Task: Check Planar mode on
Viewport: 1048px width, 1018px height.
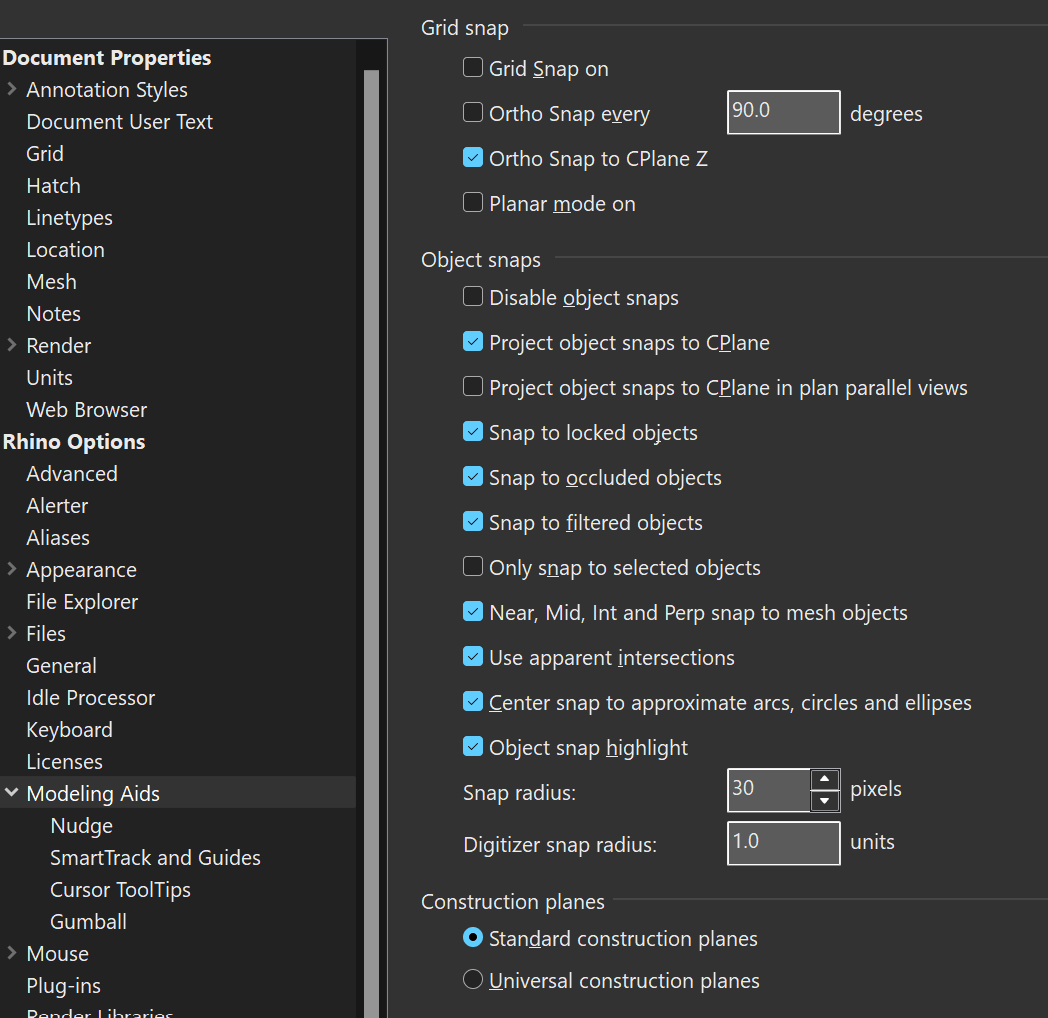Action: click(473, 202)
